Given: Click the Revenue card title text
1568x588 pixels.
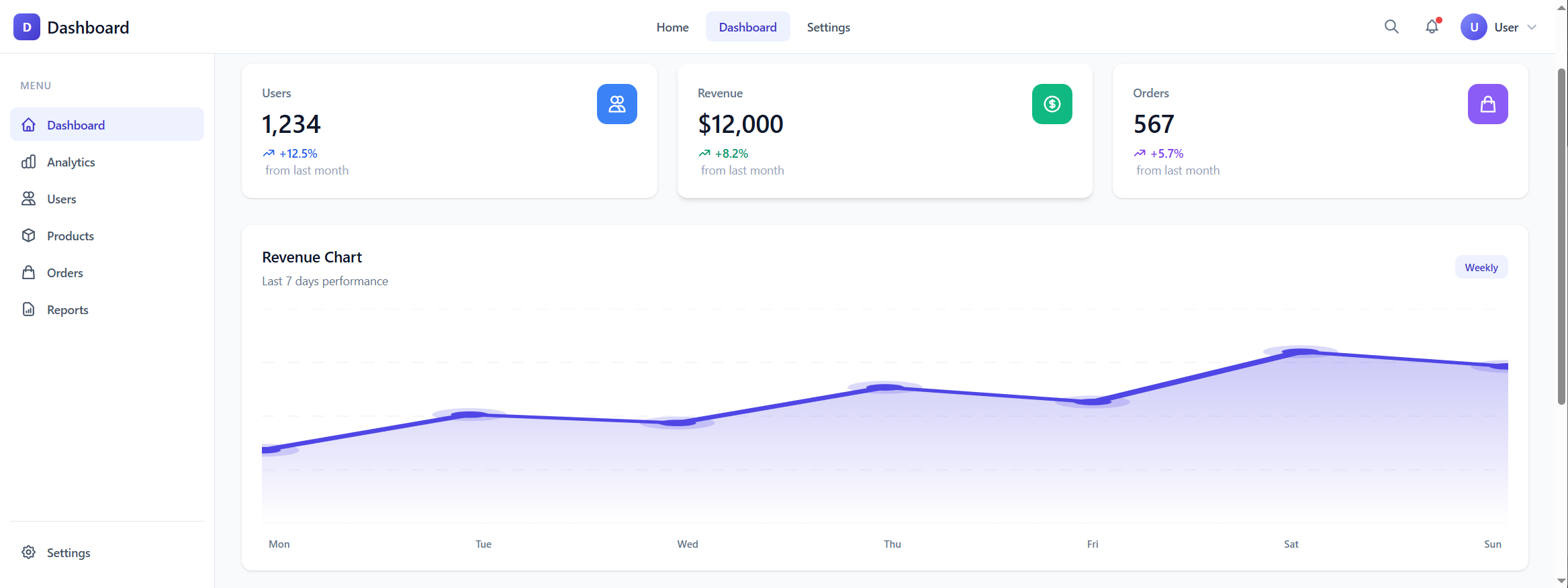Looking at the screenshot, I should 720,93.
